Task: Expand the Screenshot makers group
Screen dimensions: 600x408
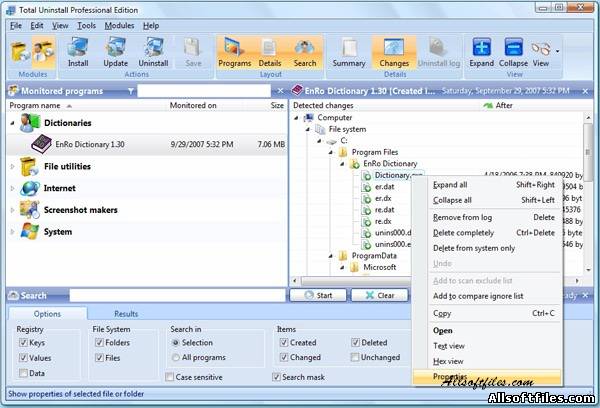Action: (12, 210)
